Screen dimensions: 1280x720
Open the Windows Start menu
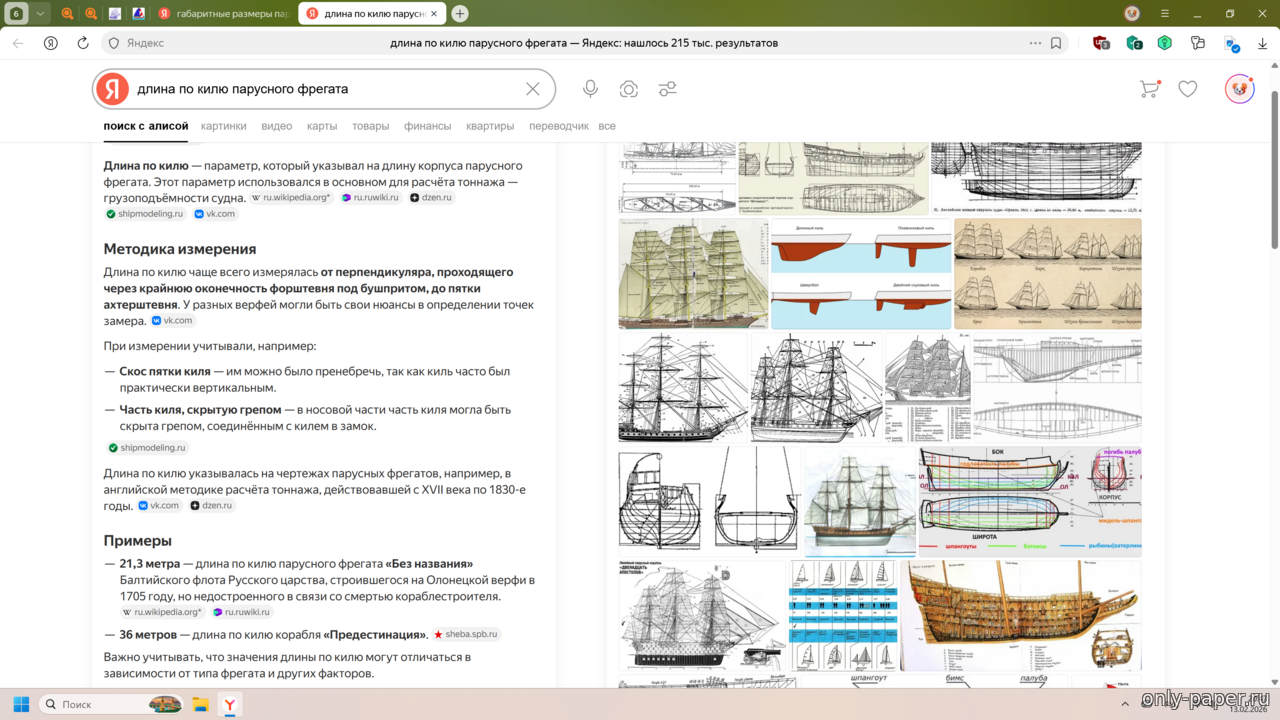coord(21,704)
